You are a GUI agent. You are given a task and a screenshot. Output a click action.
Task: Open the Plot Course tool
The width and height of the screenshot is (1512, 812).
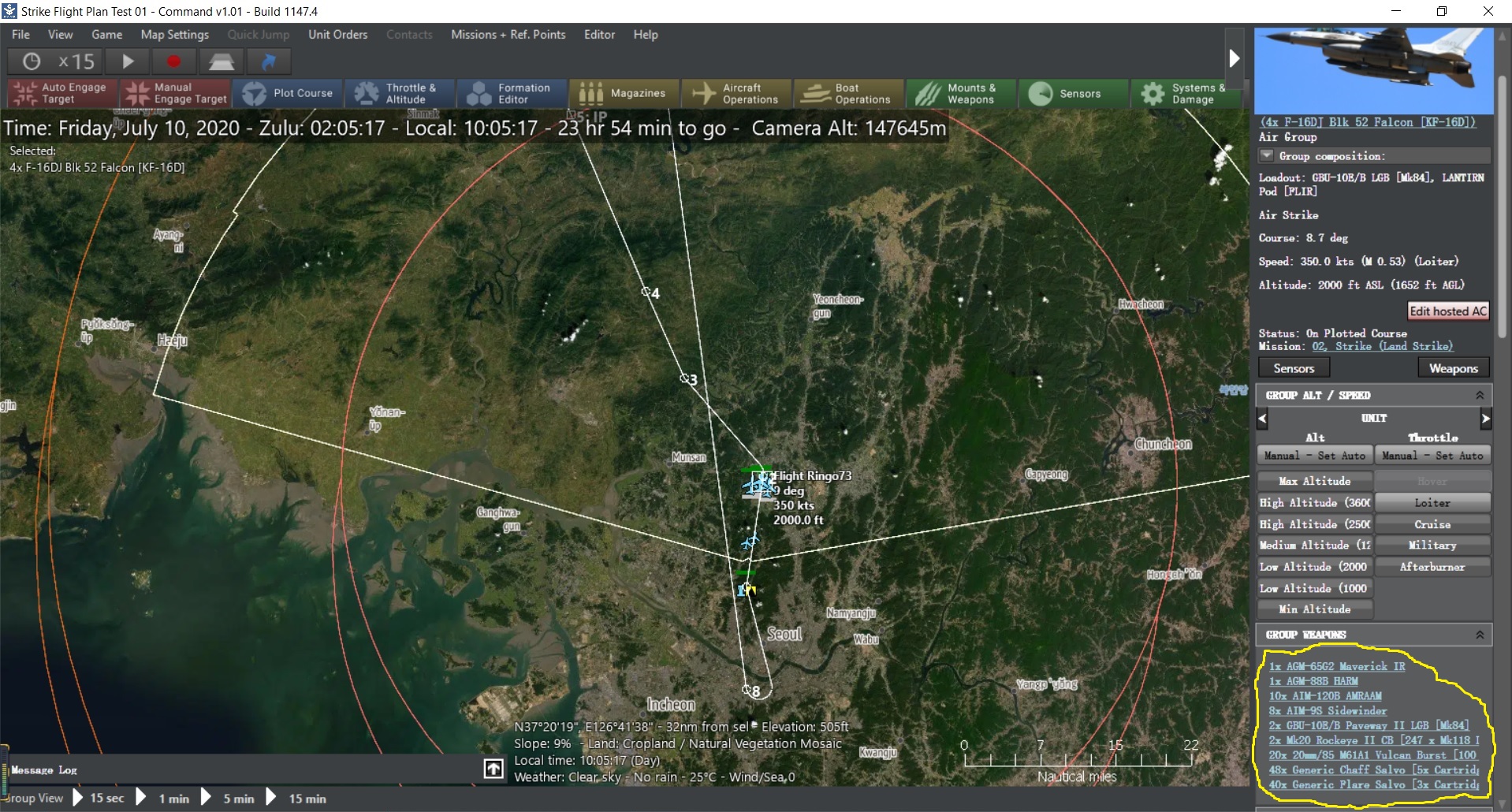point(288,93)
